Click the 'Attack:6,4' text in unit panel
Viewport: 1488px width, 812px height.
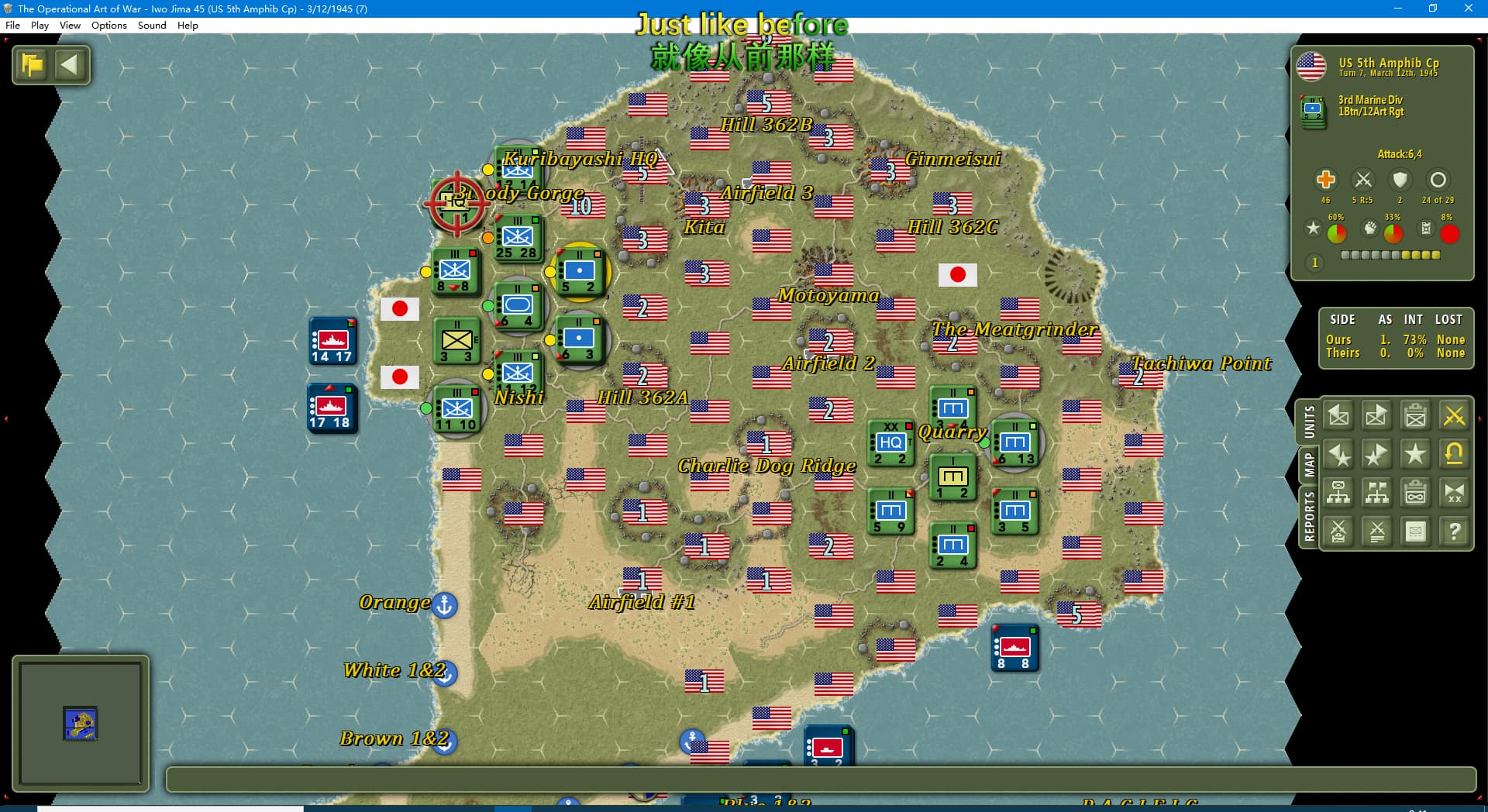pyautogui.click(x=1400, y=154)
